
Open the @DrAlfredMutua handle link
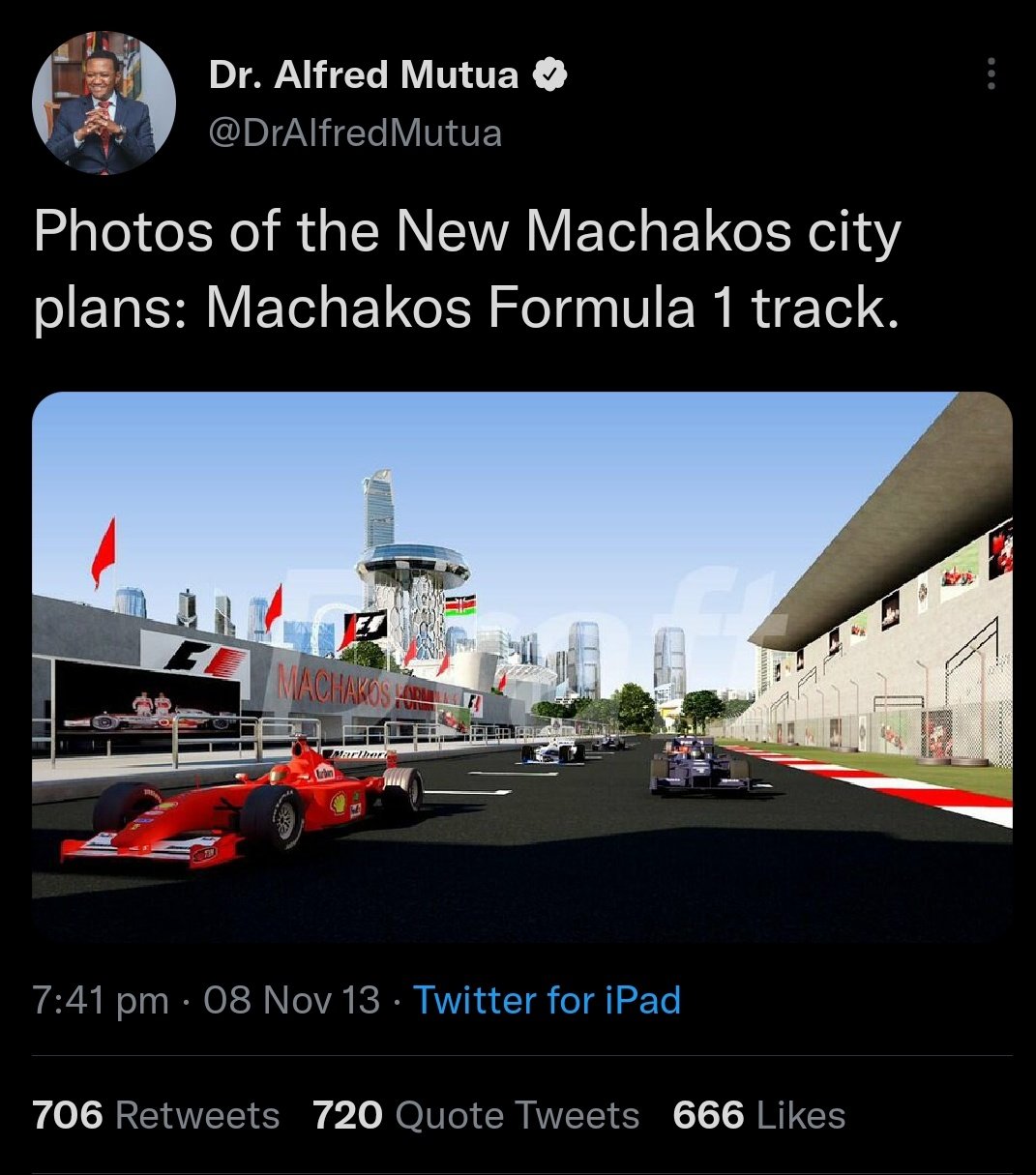pos(355,132)
